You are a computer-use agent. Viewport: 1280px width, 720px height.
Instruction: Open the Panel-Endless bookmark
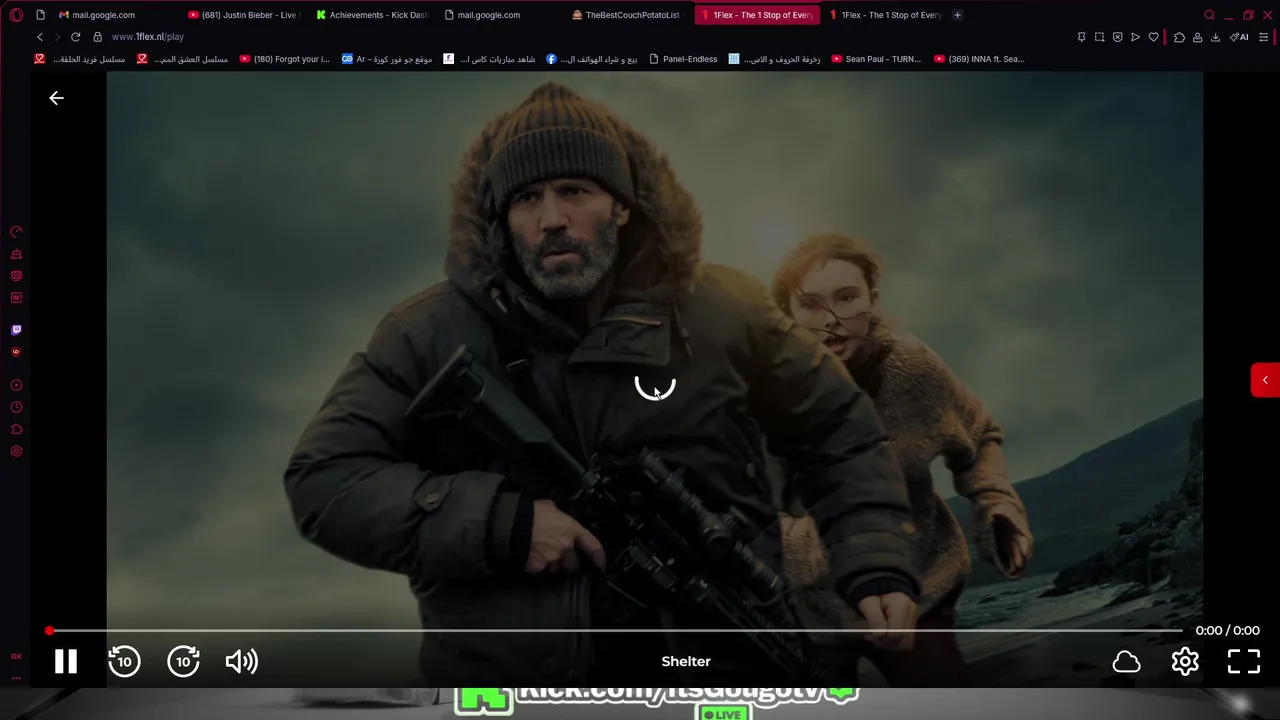(x=683, y=59)
